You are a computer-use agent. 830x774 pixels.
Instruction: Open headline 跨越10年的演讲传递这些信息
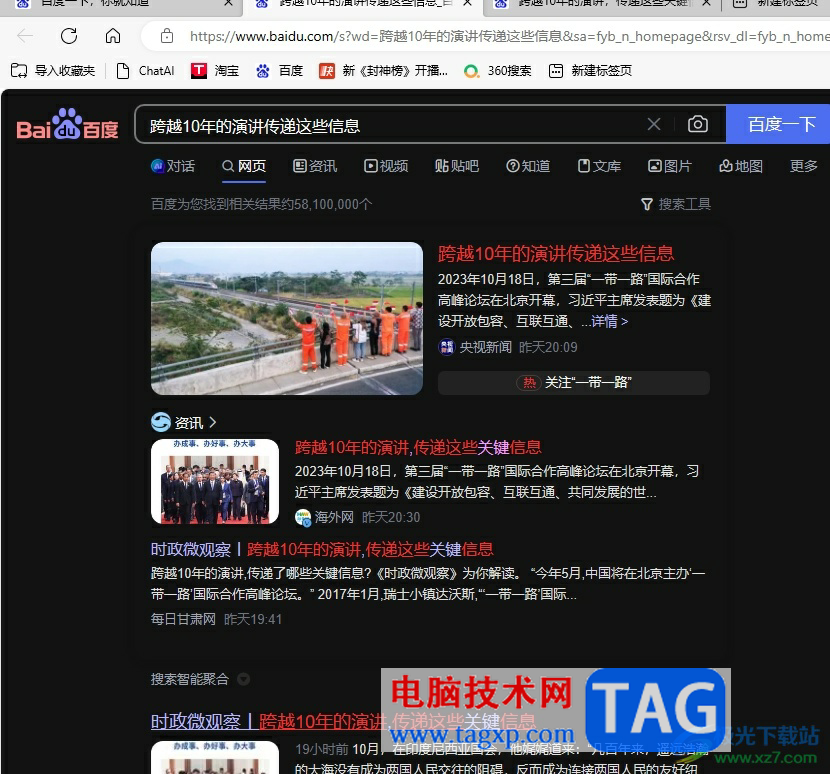click(556, 254)
